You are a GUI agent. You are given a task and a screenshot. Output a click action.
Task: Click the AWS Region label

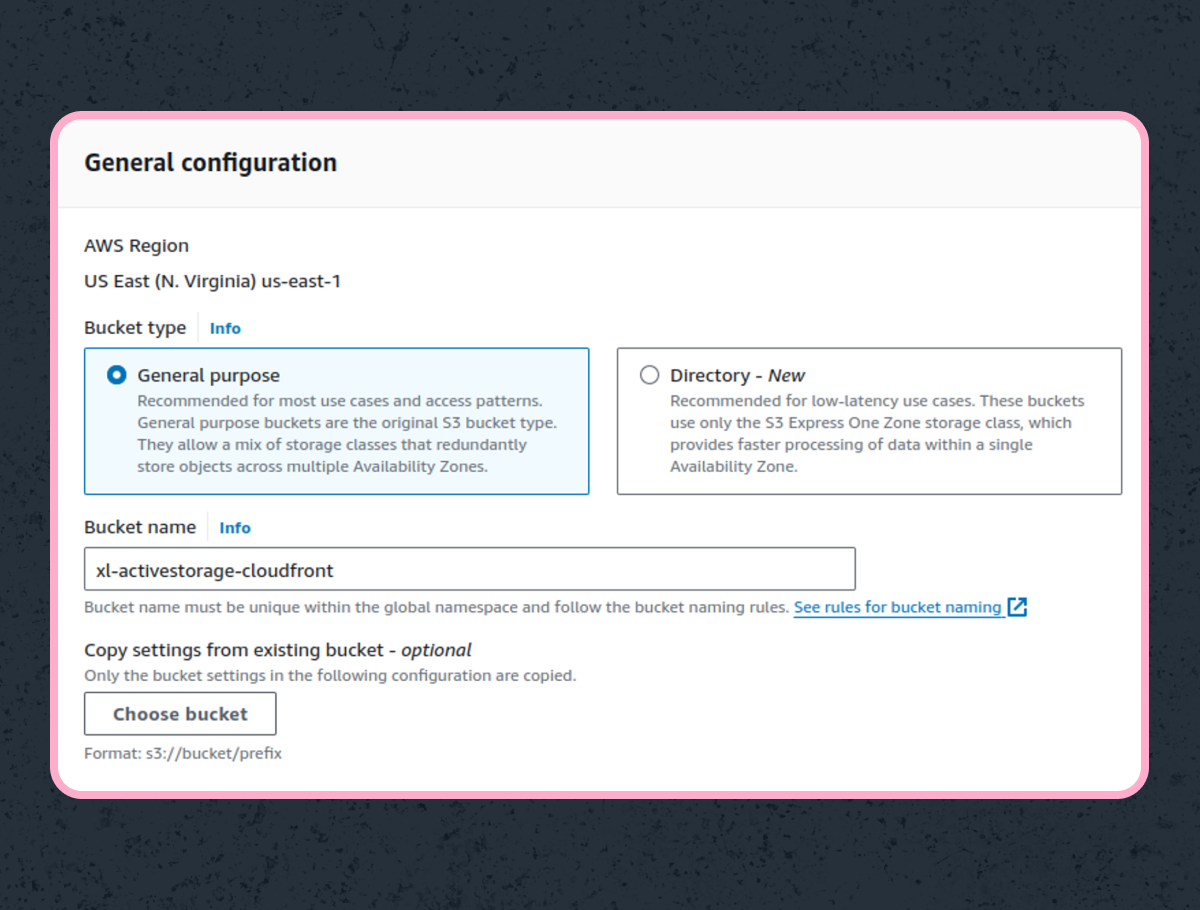pos(136,246)
